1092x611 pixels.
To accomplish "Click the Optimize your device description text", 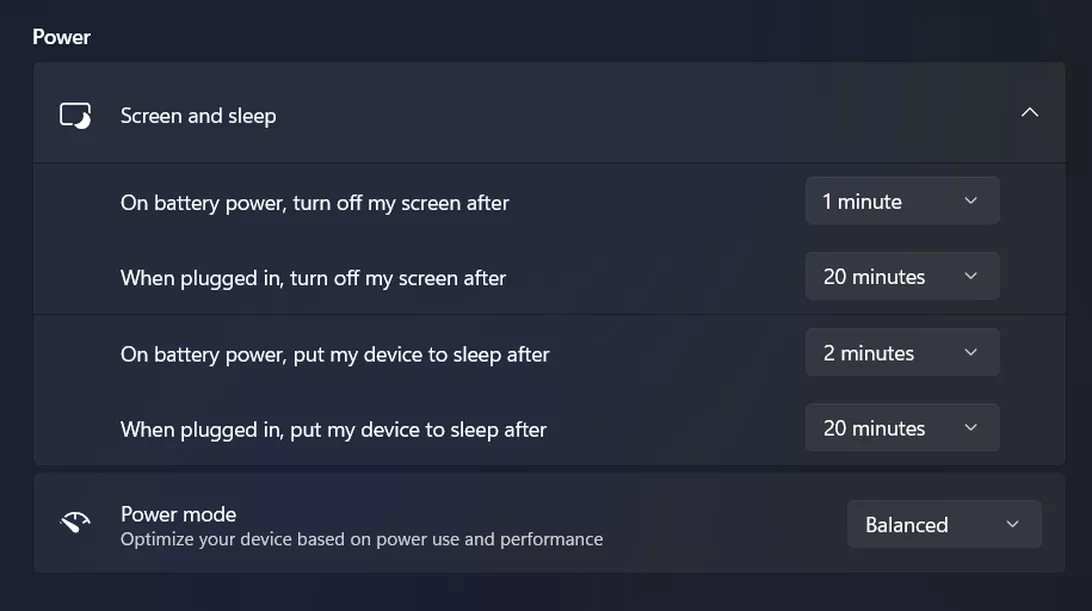I will point(361,538).
